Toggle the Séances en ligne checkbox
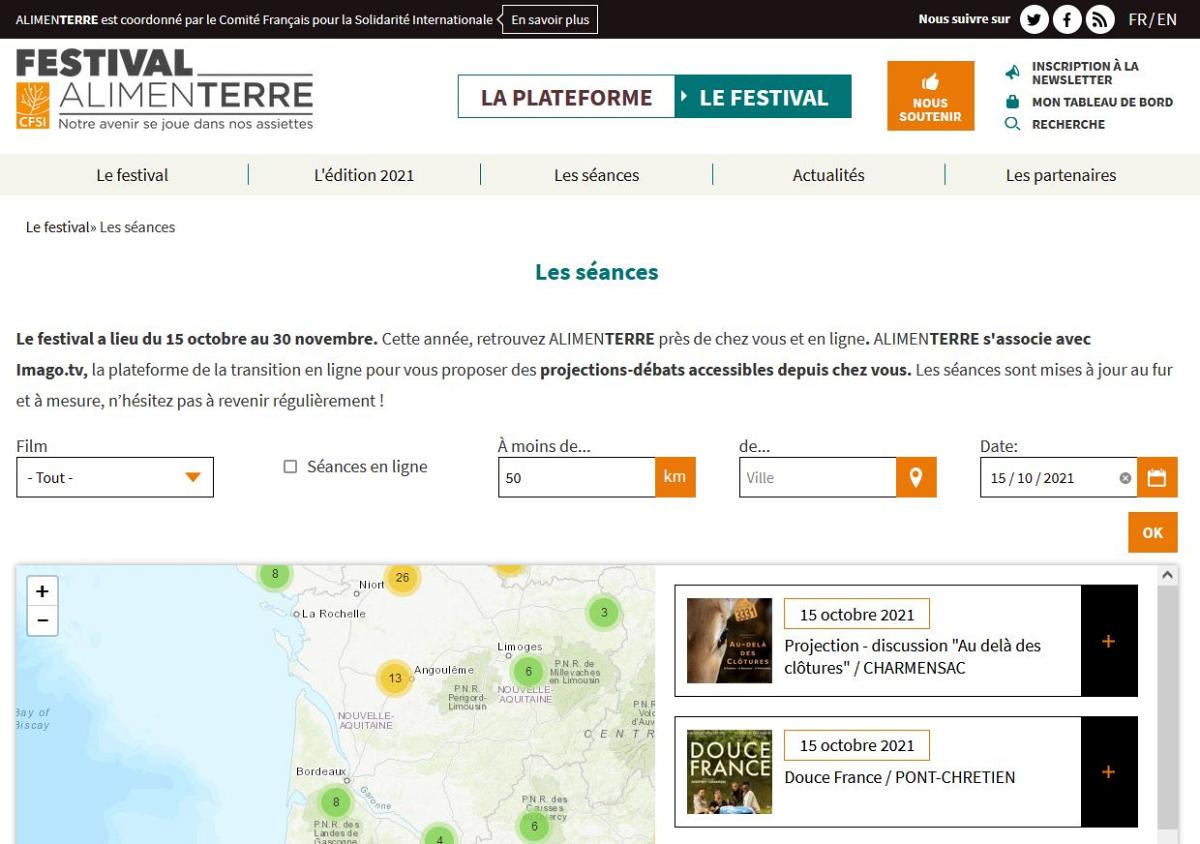Image resolution: width=1200 pixels, height=844 pixels. (x=290, y=467)
